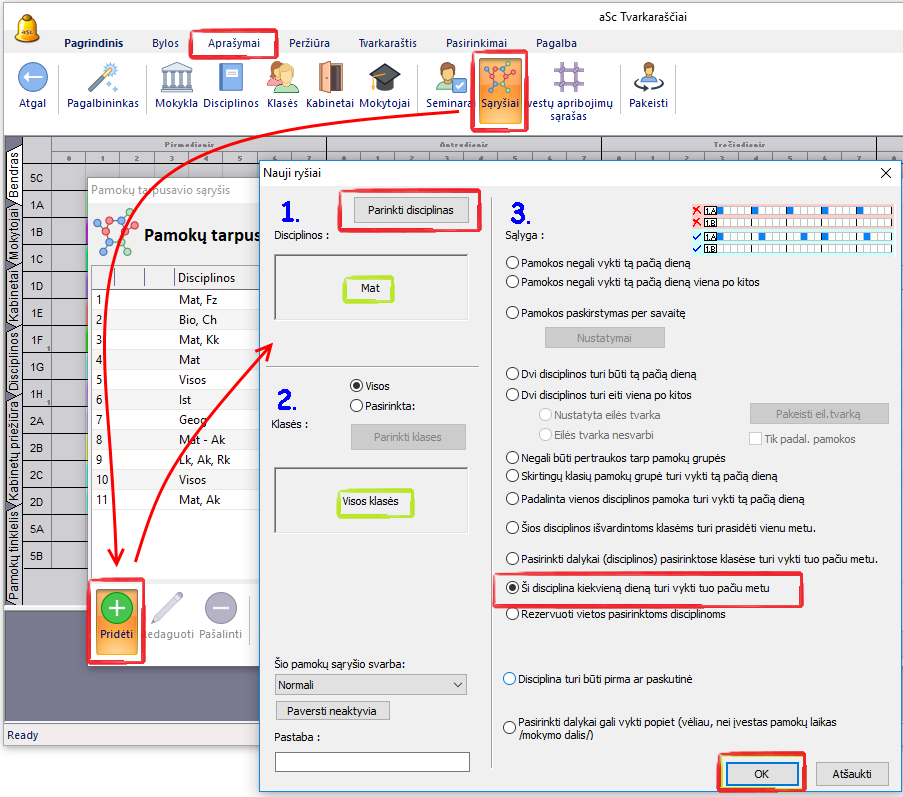Screen dimensions: 903x797
Task: Select Pamokos negali vykti tą pačią dieną
Action: point(513,263)
